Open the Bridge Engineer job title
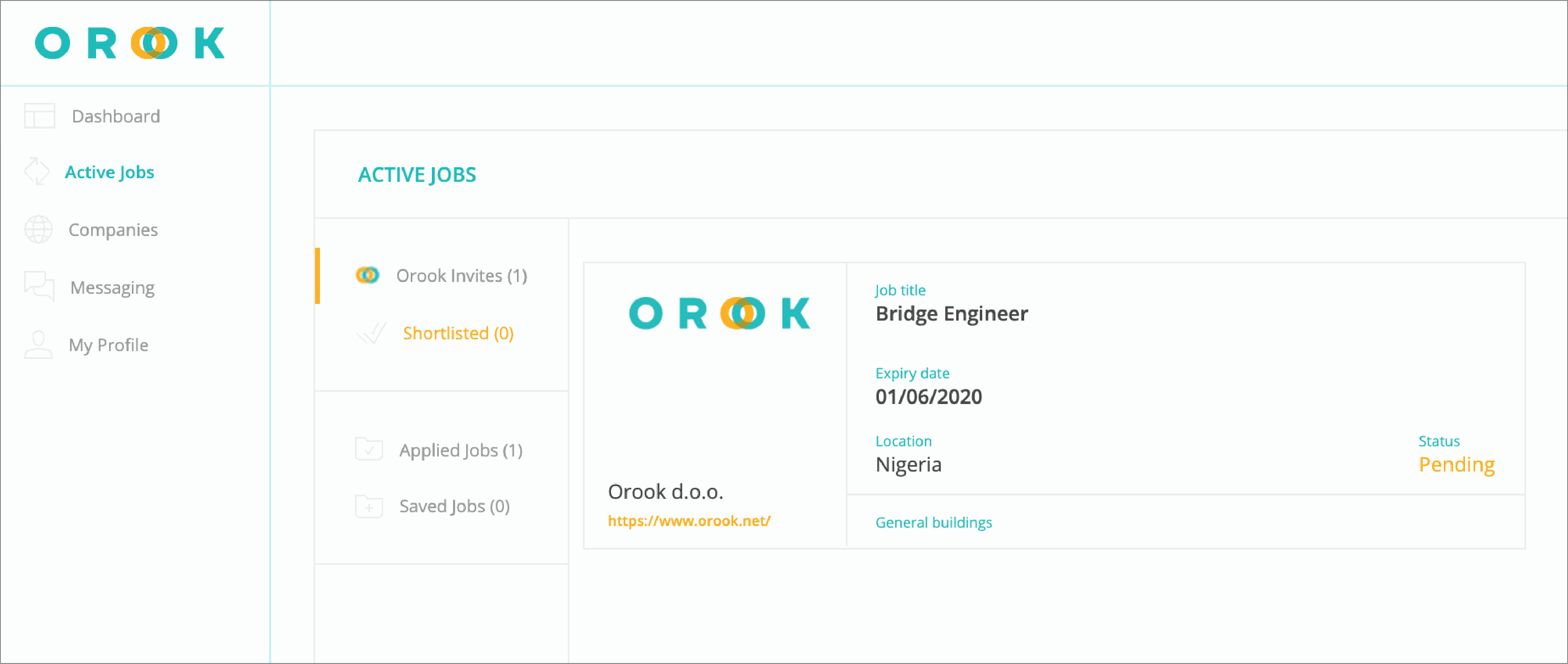 951,314
